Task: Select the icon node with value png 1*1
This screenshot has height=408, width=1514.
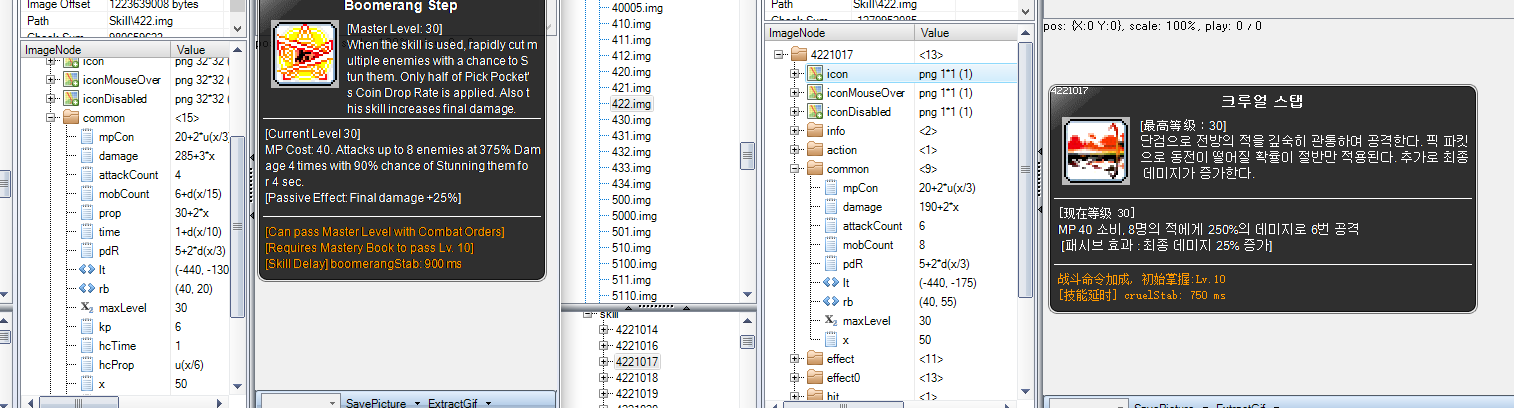Action: pos(837,74)
